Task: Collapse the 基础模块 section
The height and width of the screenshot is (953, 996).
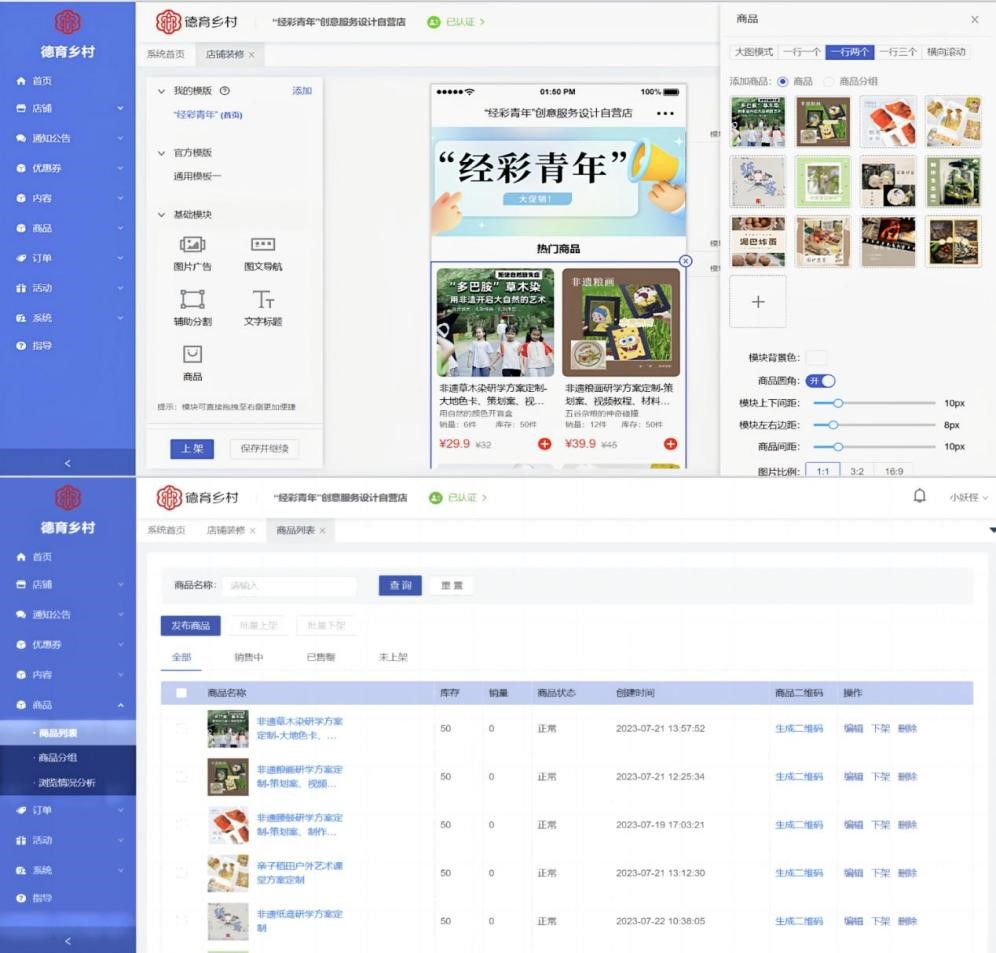Action: pos(162,215)
